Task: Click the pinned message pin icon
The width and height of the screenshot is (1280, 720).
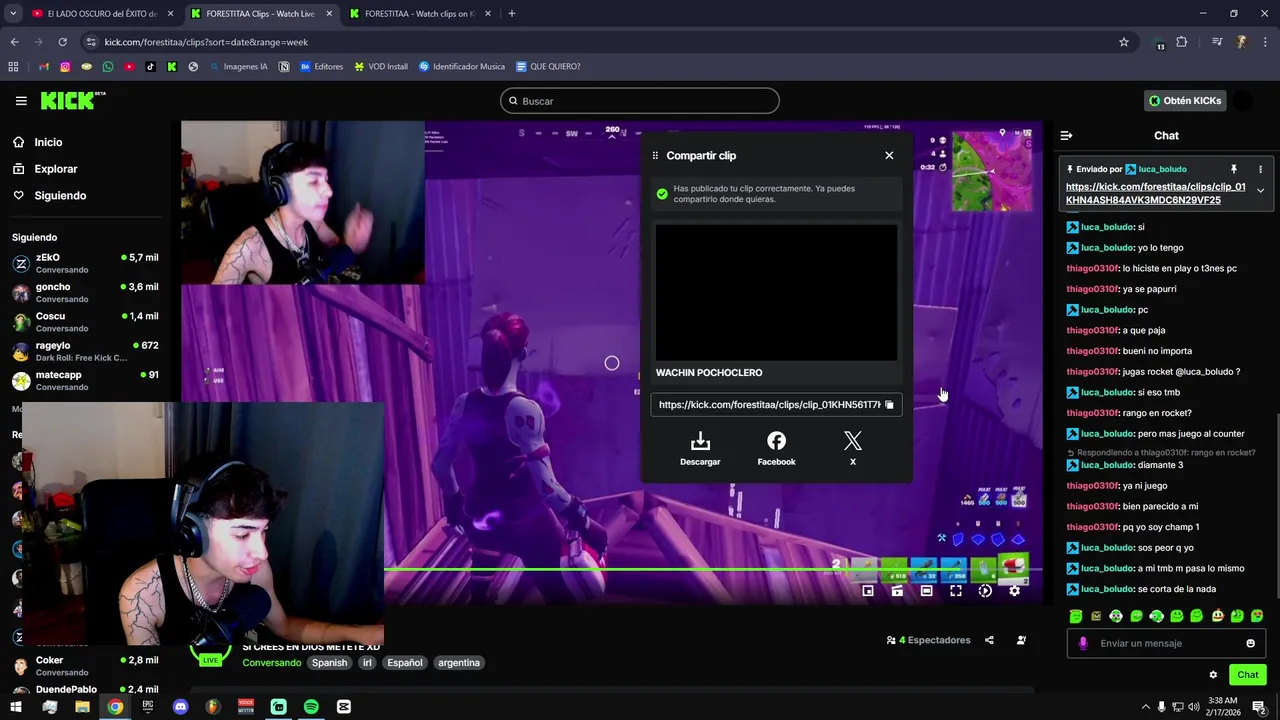Action: click(1233, 169)
